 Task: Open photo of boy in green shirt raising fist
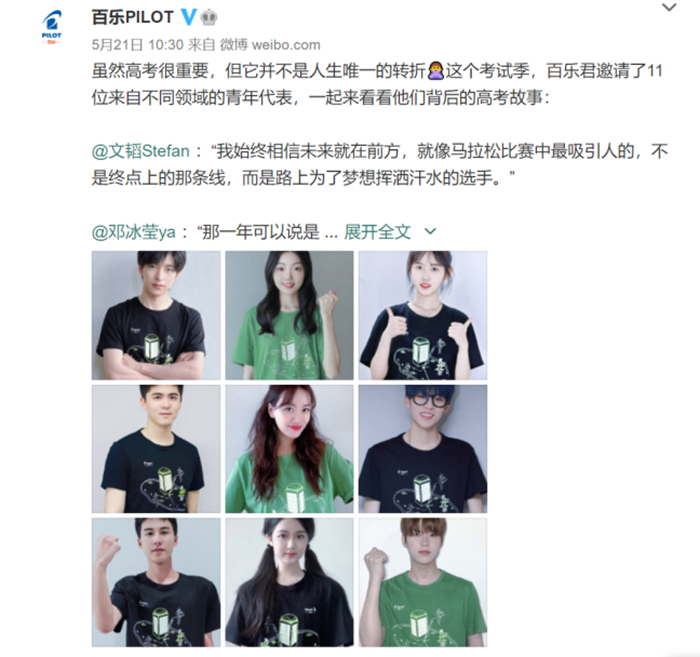click(423, 582)
